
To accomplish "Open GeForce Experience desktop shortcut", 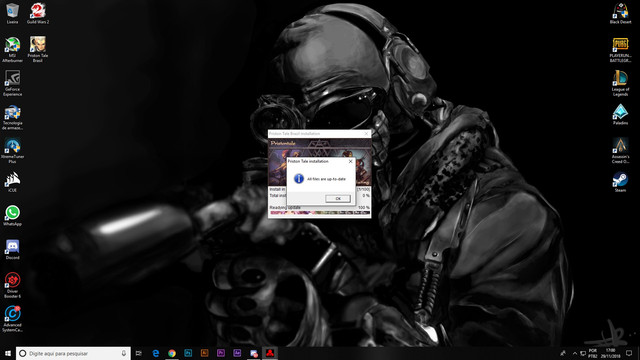I will point(12,83).
